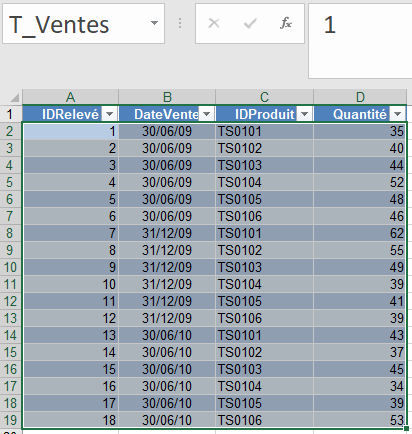Click the table resize handle at bottom-right corner
412x434 pixels.
[406, 428]
